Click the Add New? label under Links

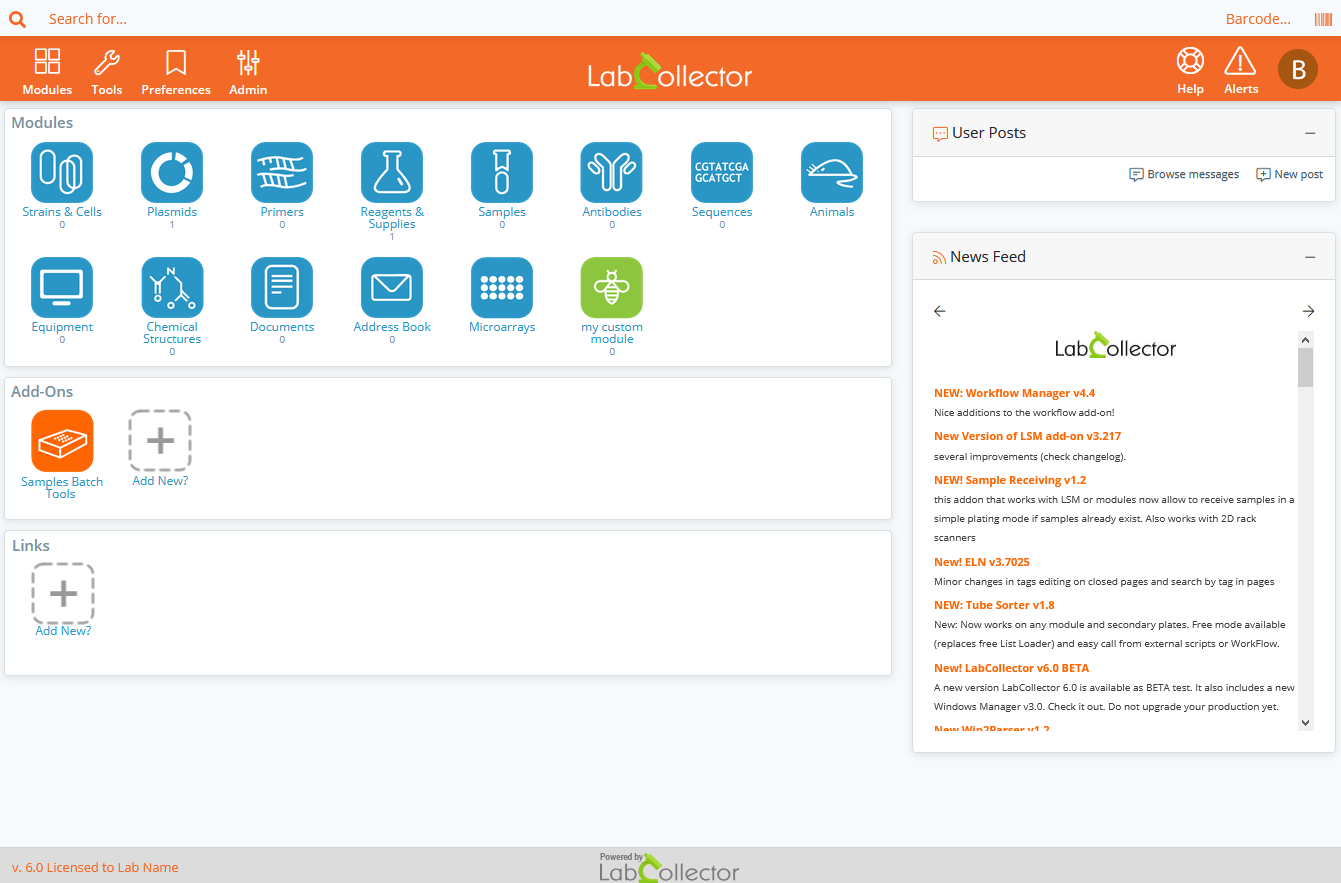click(63, 631)
